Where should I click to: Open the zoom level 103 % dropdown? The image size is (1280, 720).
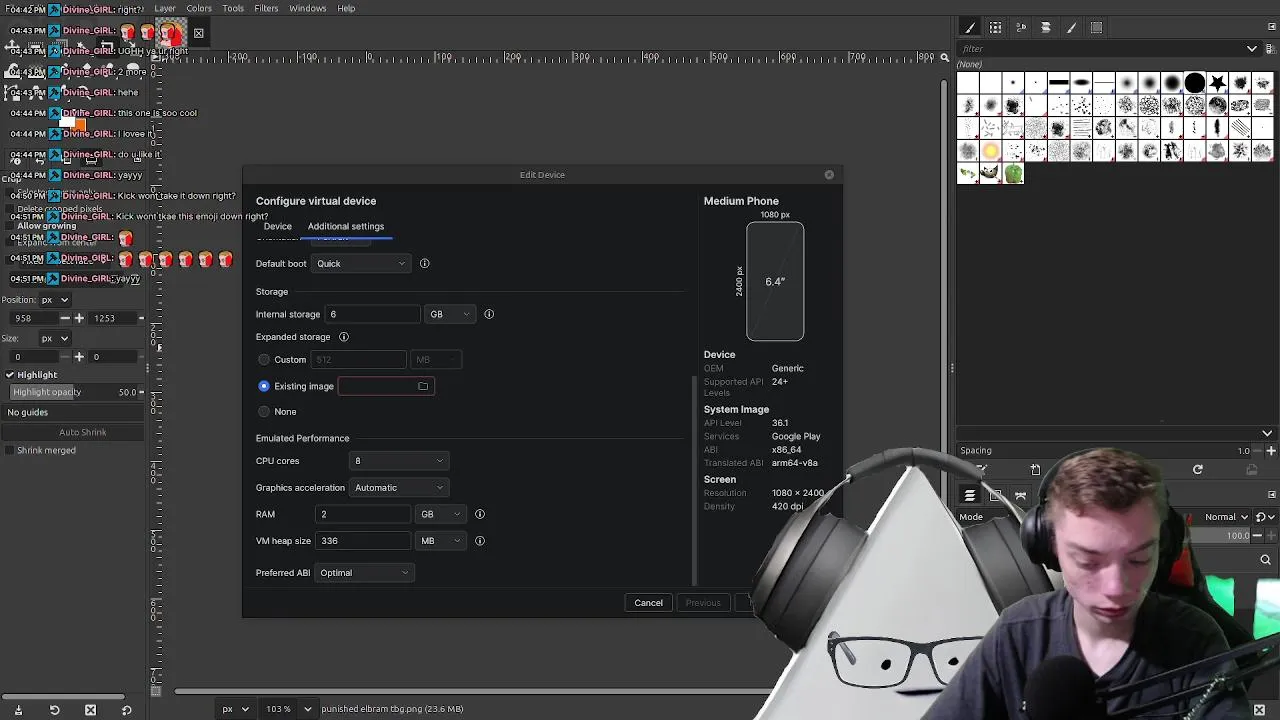(308, 709)
